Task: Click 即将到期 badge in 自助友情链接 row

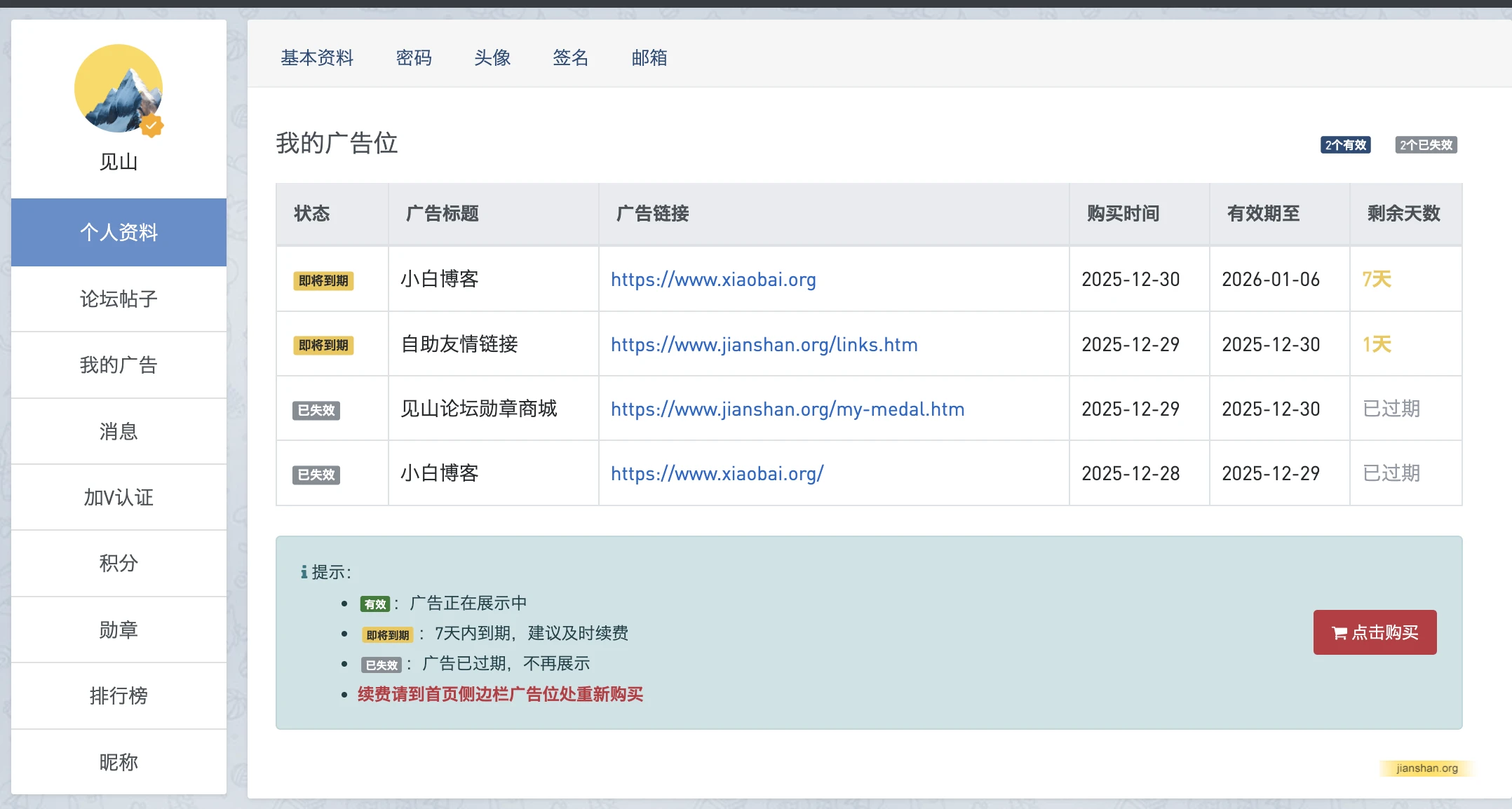Action: coord(323,345)
